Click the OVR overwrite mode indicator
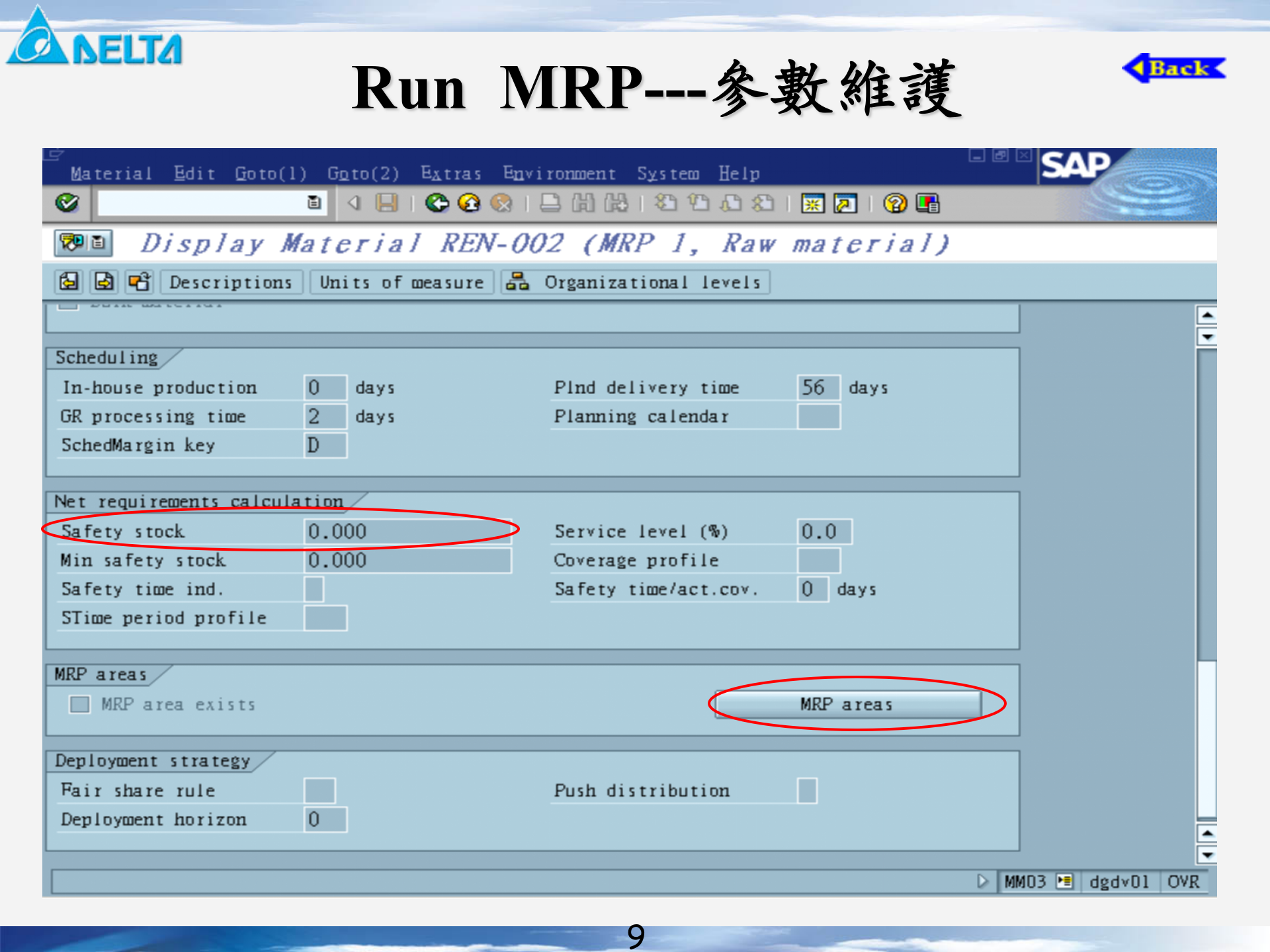Viewport: 1270px width, 952px height. coord(1184,882)
